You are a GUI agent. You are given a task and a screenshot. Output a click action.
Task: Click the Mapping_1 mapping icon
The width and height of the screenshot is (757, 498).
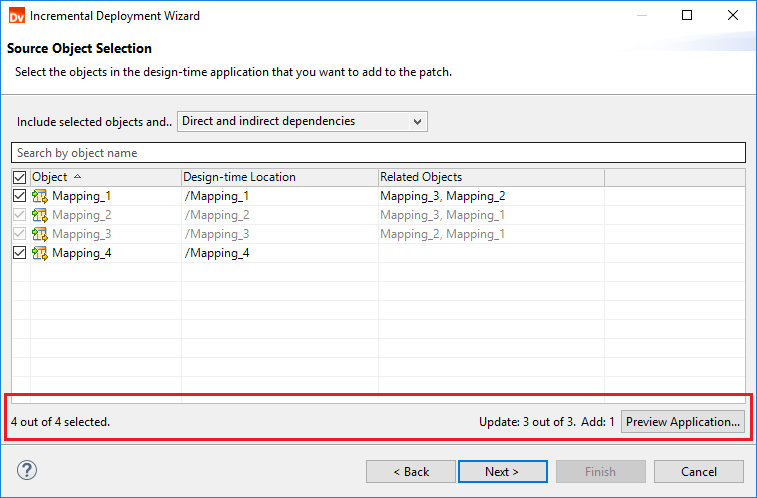40,196
